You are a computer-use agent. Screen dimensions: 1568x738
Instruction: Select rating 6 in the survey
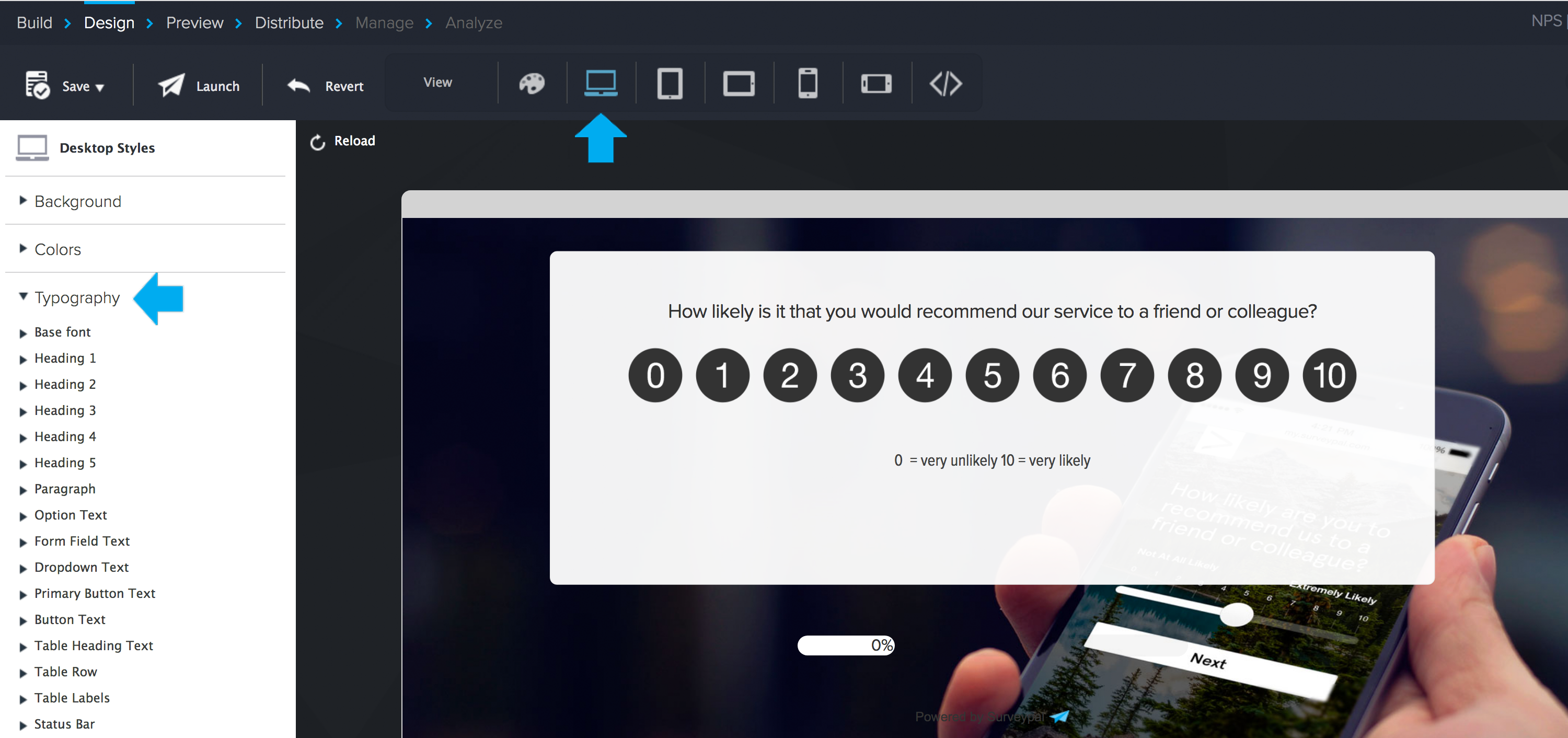click(x=1060, y=375)
